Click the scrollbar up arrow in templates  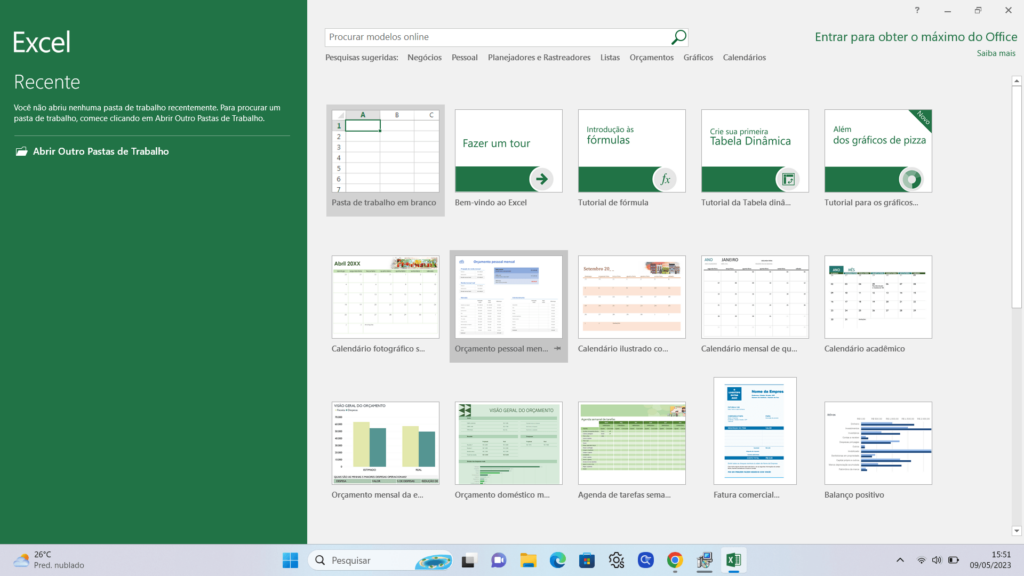tap(1017, 81)
